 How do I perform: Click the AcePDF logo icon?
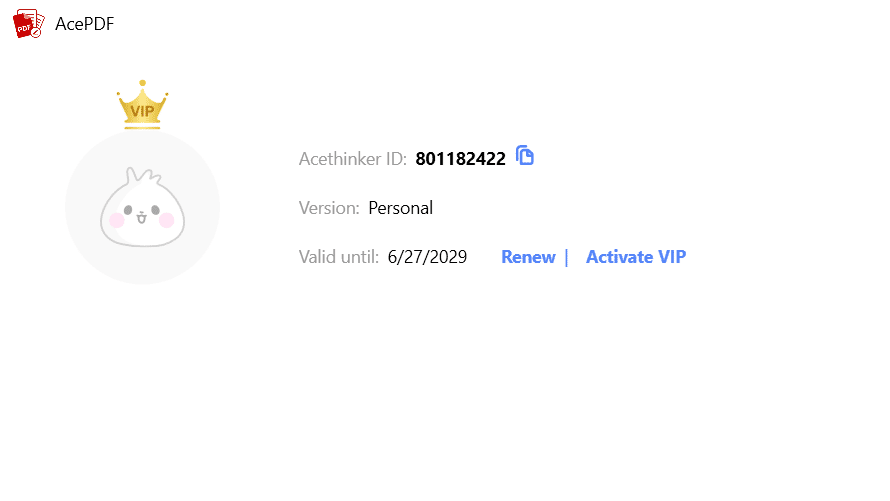click(28, 24)
